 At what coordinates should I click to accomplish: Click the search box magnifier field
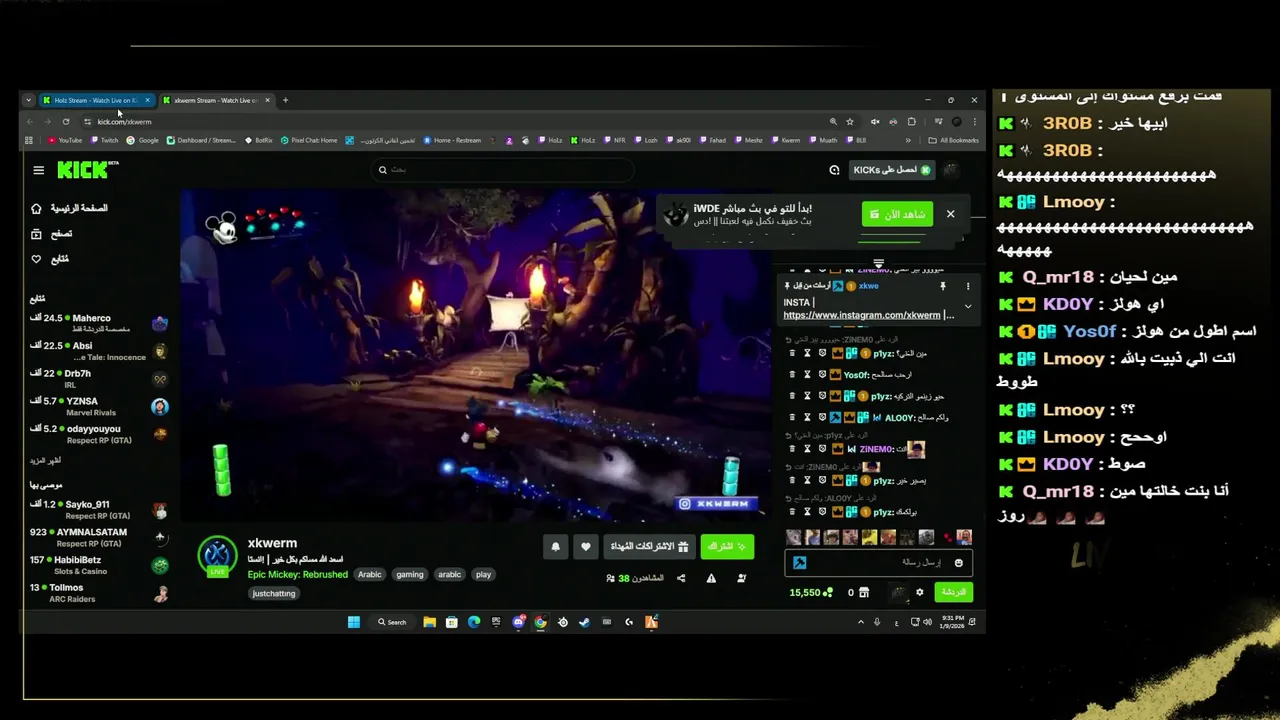pyautogui.click(x=502, y=170)
